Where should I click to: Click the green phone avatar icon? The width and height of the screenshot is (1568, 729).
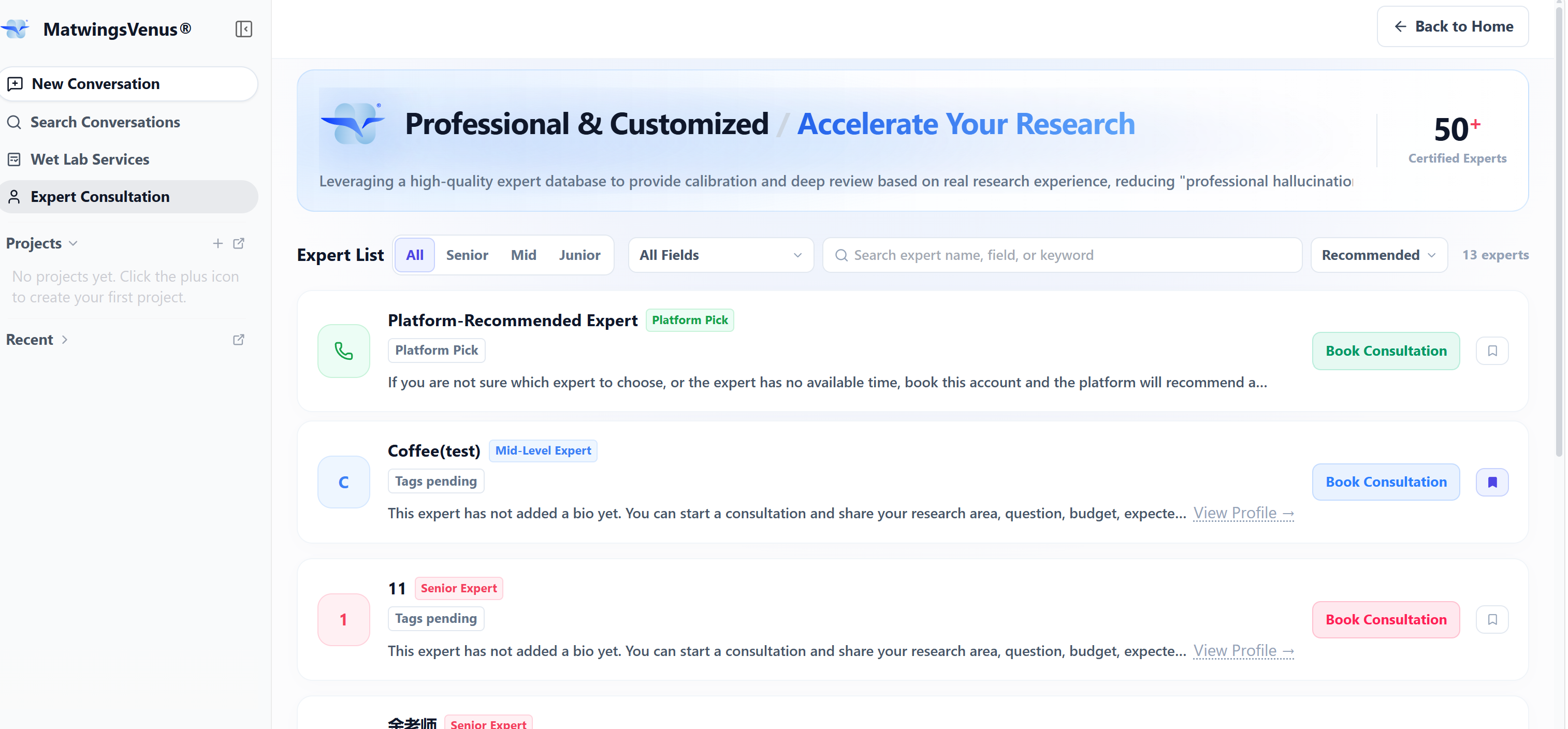[x=343, y=351]
